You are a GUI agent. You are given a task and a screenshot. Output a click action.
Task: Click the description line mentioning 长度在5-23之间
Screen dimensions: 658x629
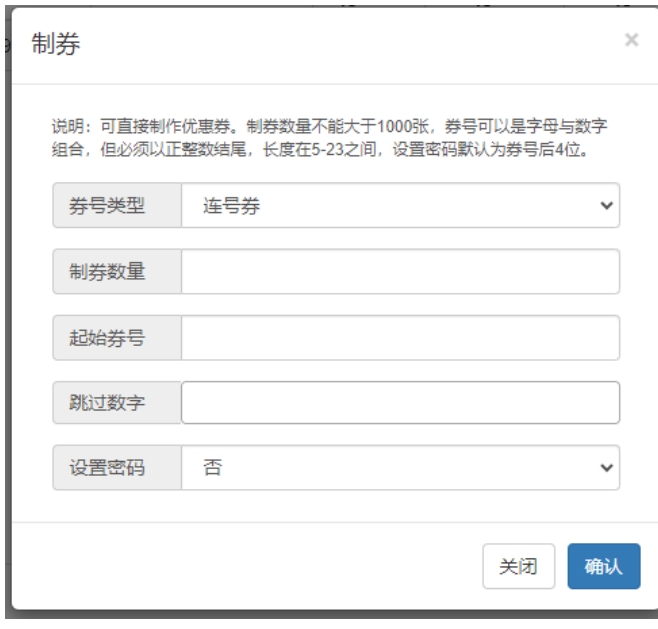(x=321, y=149)
